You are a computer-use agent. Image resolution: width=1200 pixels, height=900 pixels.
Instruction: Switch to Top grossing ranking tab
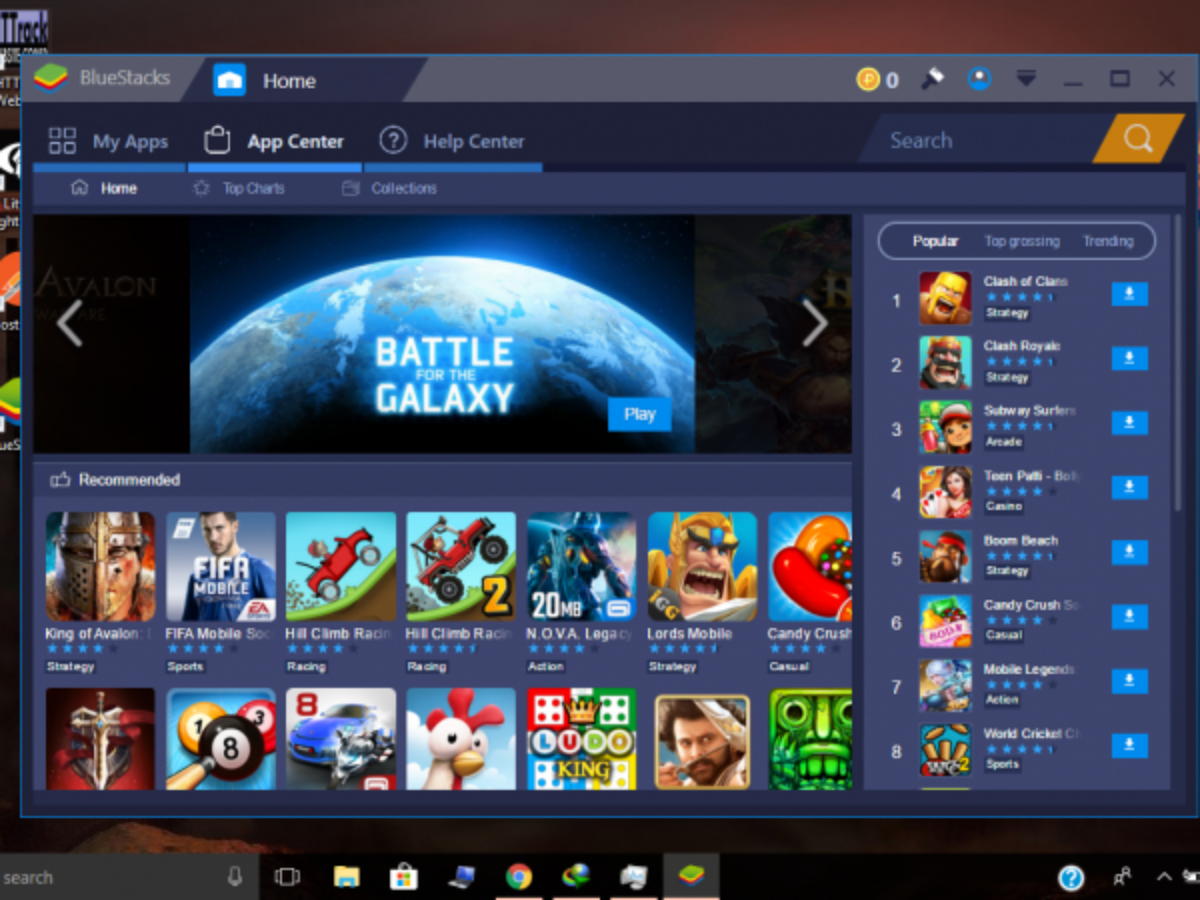pos(1021,241)
